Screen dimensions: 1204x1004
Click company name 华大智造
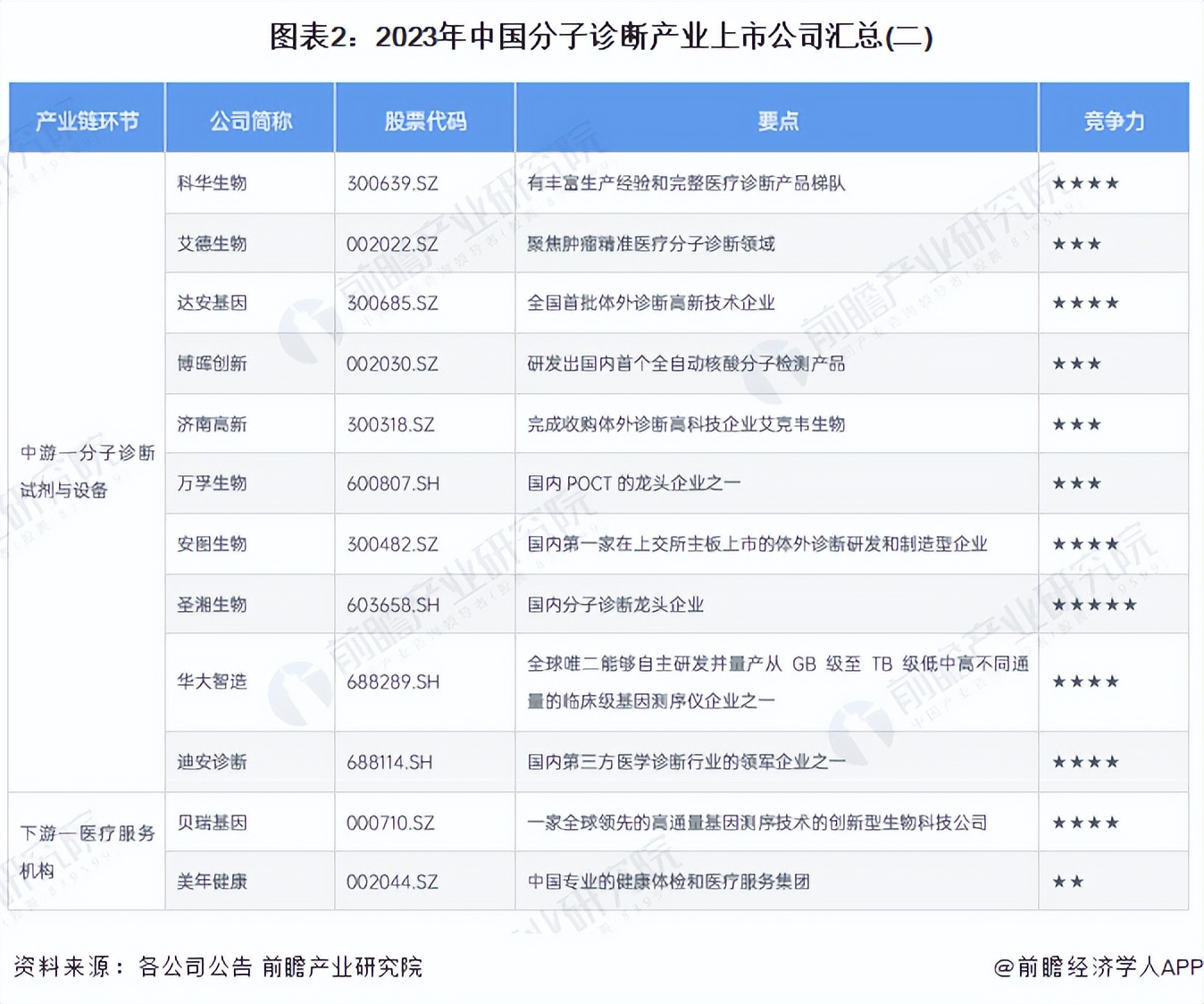pos(212,682)
